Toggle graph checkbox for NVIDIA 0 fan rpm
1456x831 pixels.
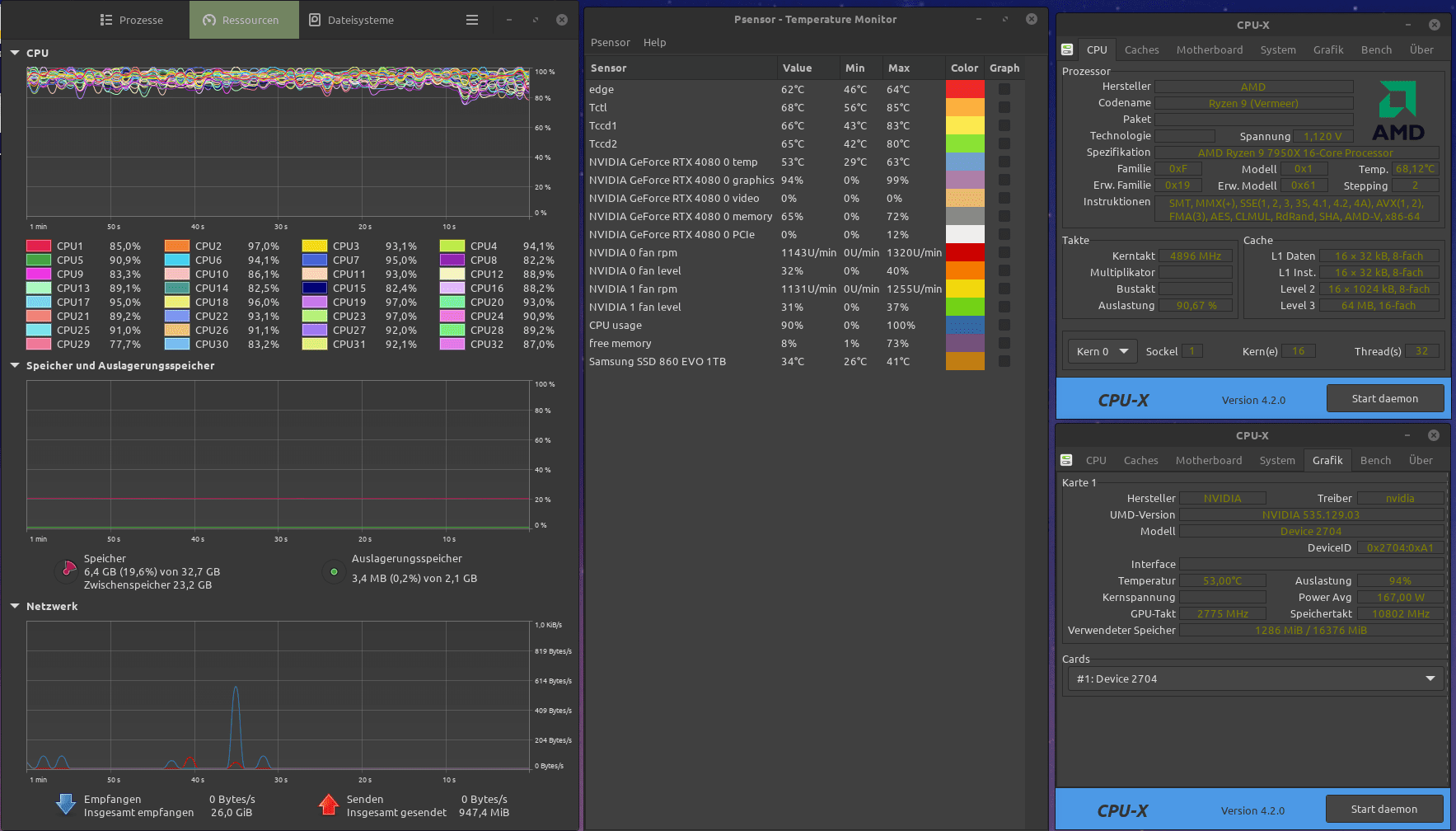[x=1004, y=252]
